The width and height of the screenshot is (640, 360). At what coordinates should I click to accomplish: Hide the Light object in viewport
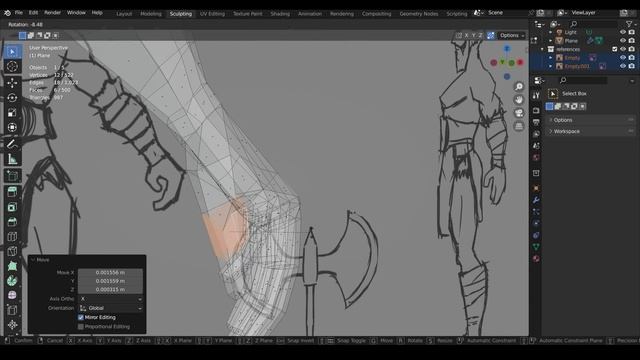[623, 32]
